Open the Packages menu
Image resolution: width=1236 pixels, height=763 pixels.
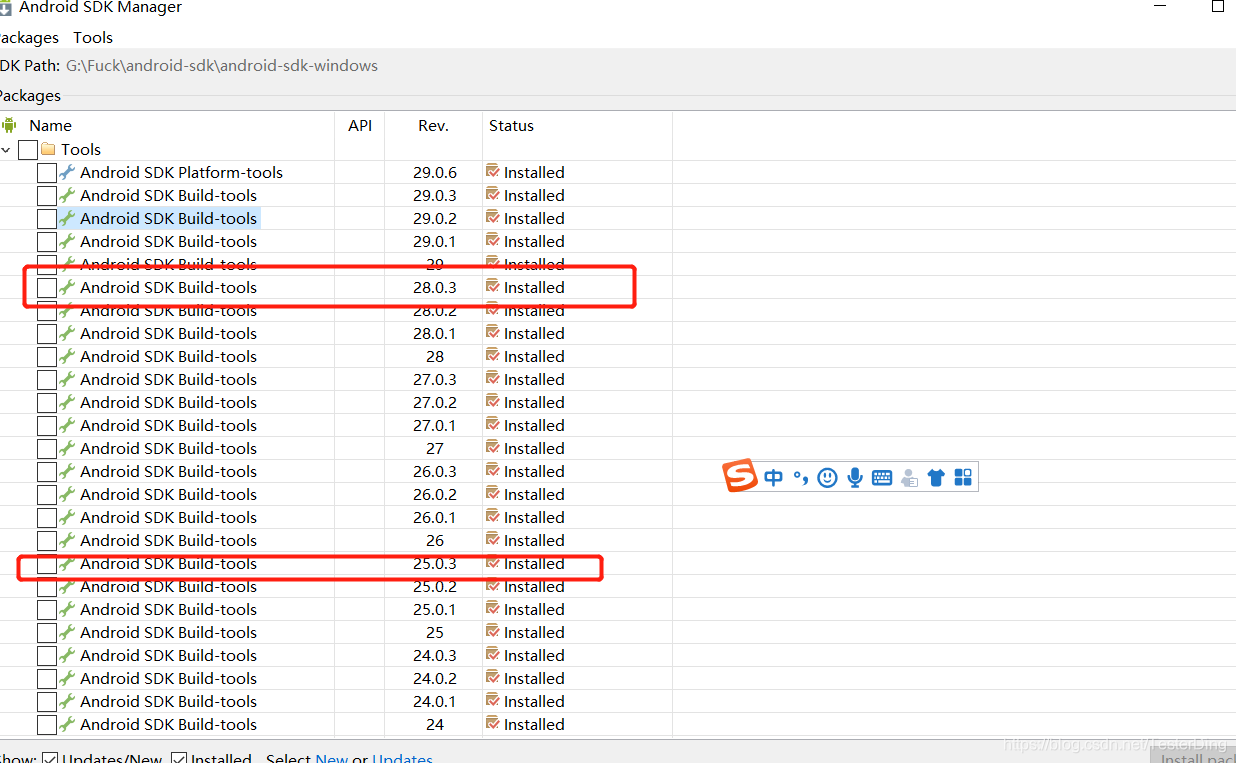28,37
